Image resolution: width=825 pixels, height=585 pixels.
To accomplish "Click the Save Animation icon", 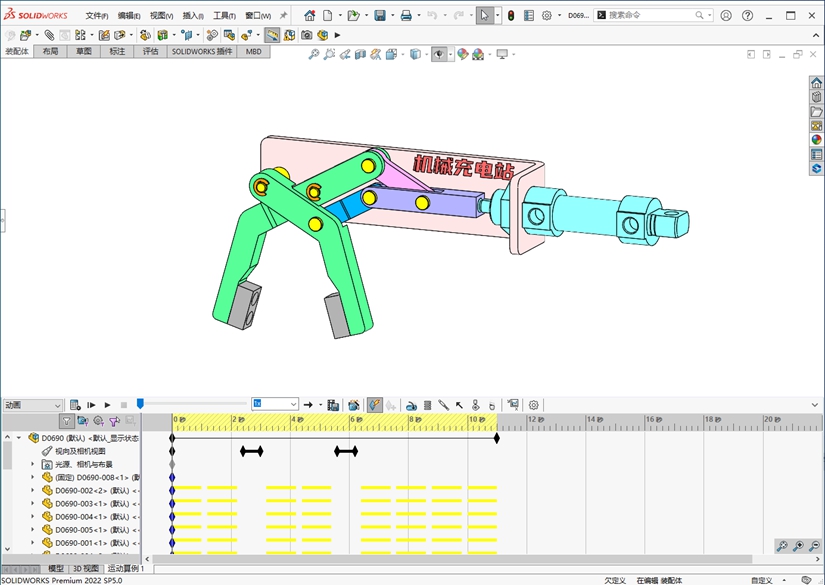I will tap(333, 405).
